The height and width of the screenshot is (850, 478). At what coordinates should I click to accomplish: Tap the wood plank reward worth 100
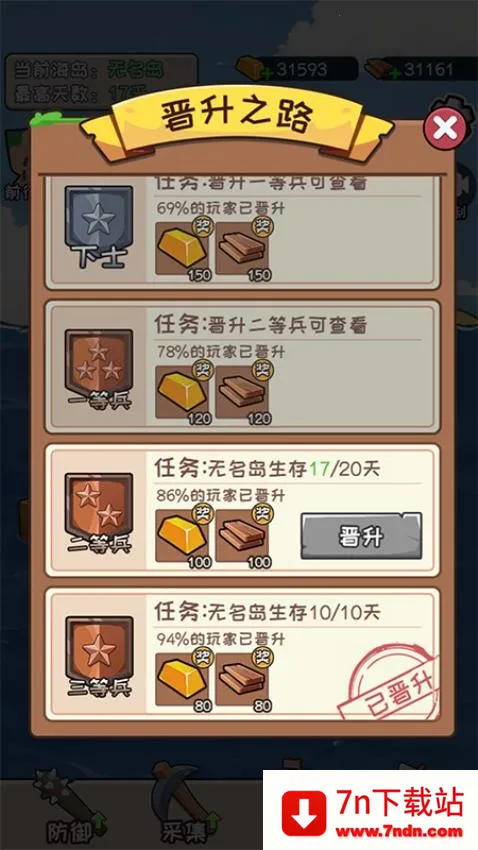242,536
